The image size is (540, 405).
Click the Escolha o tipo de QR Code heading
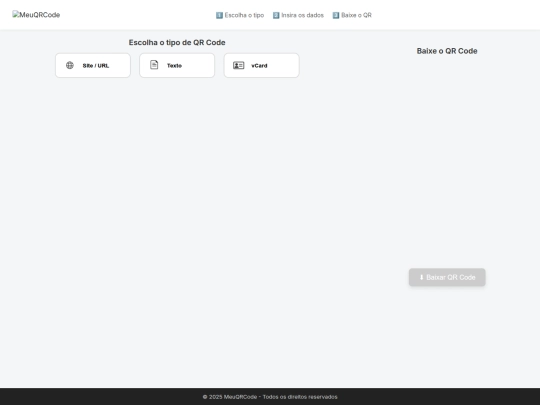tap(177, 42)
